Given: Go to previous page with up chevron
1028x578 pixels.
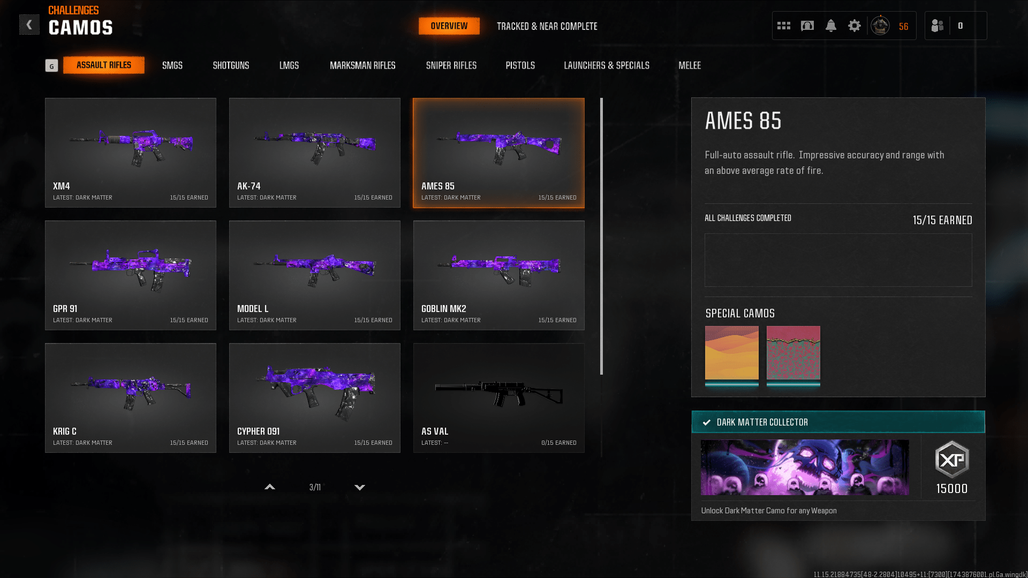Looking at the screenshot, I should point(269,487).
